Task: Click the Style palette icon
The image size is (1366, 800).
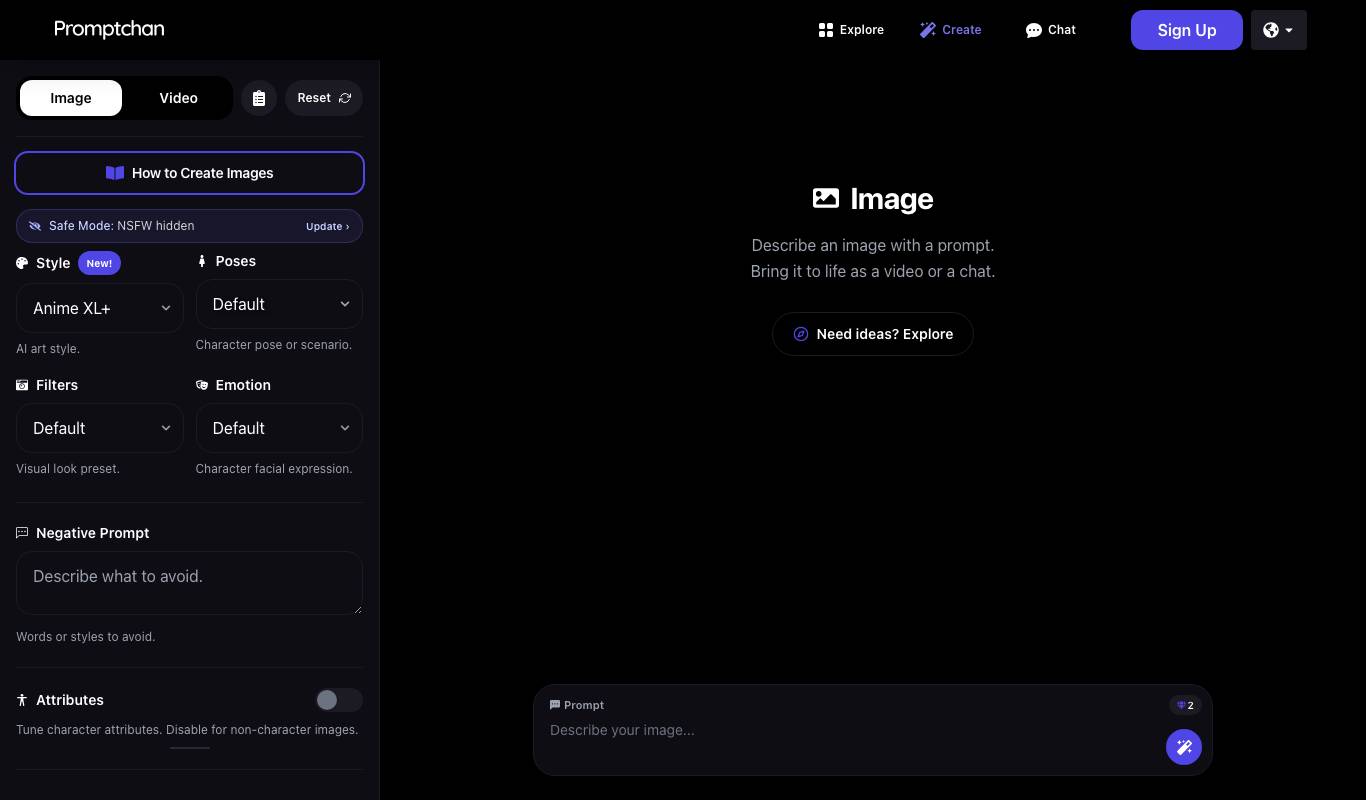Action: tap(22, 263)
